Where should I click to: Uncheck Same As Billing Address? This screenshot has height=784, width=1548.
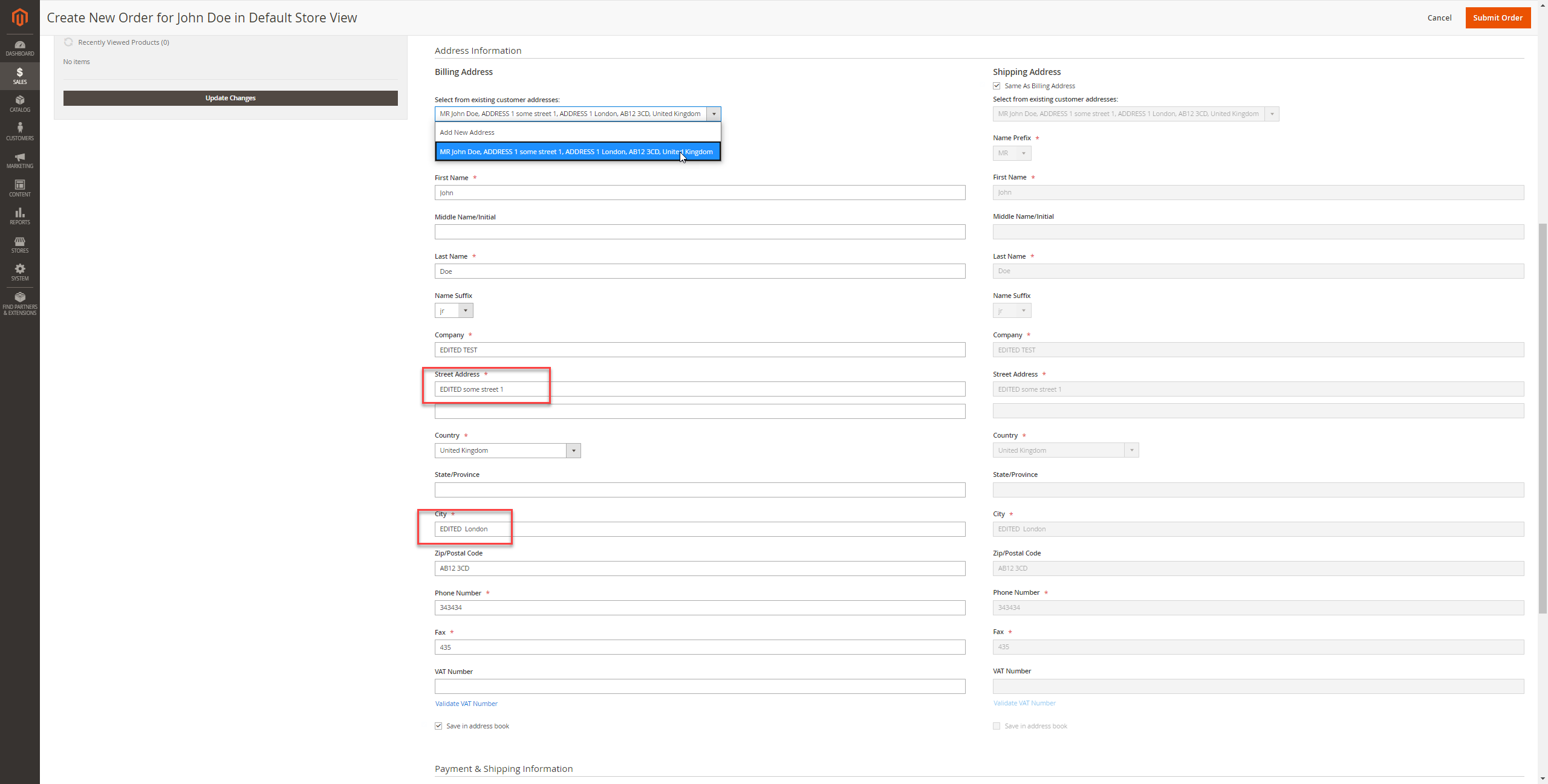coord(997,85)
